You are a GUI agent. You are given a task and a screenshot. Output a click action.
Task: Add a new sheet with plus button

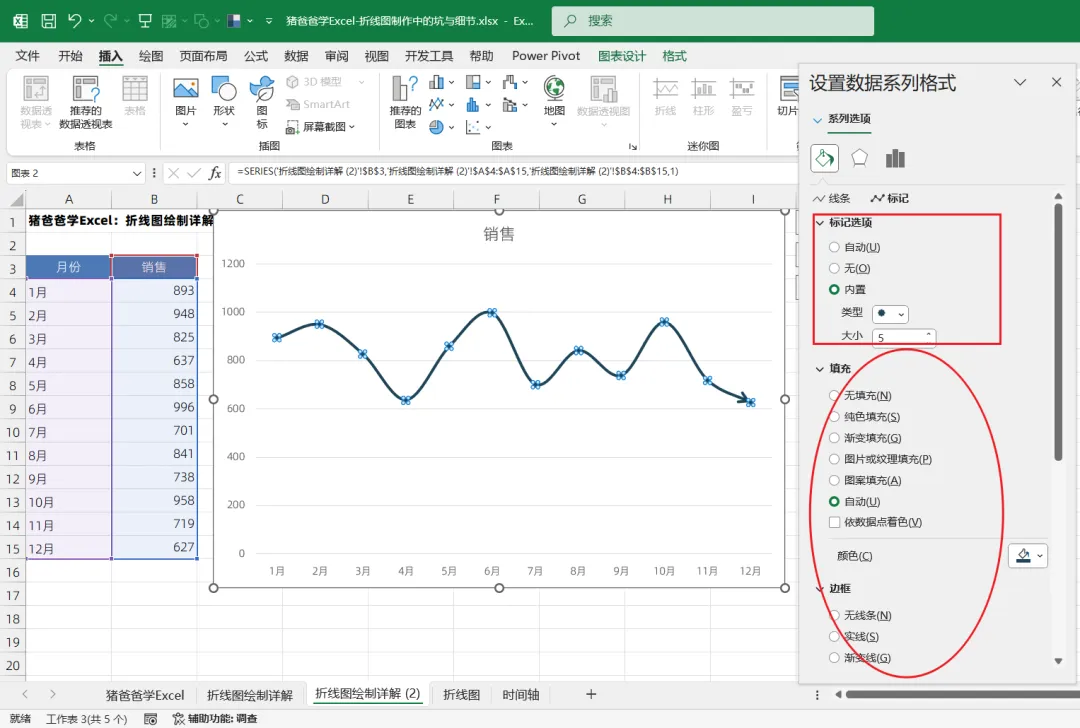pyautogui.click(x=590, y=694)
